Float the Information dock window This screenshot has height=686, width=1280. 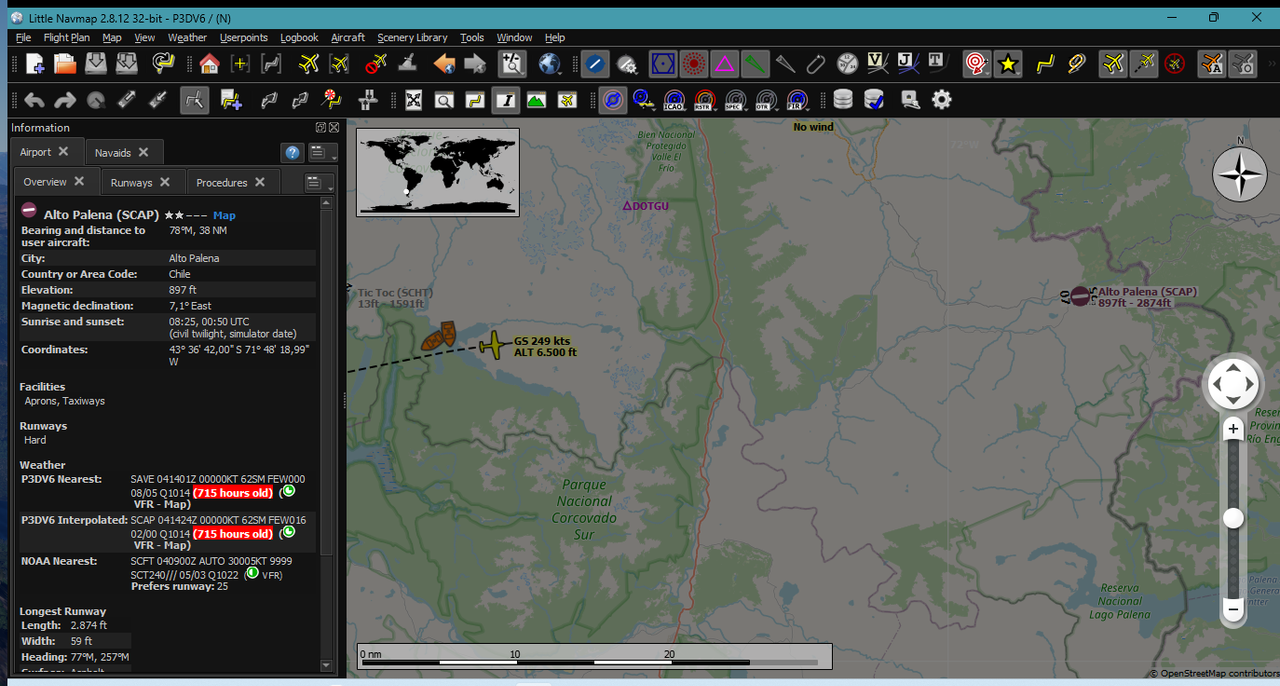point(321,127)
